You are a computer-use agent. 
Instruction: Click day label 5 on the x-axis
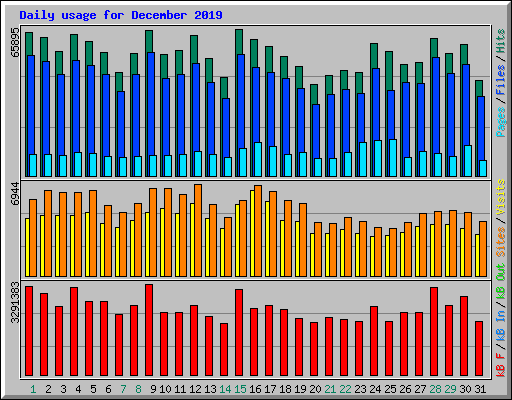pos(93,389)
